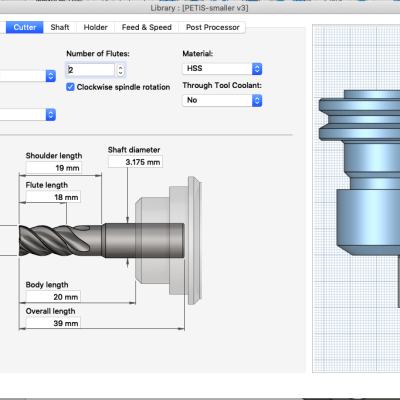
Task: Click the Overall length value field
Action: 53,323
